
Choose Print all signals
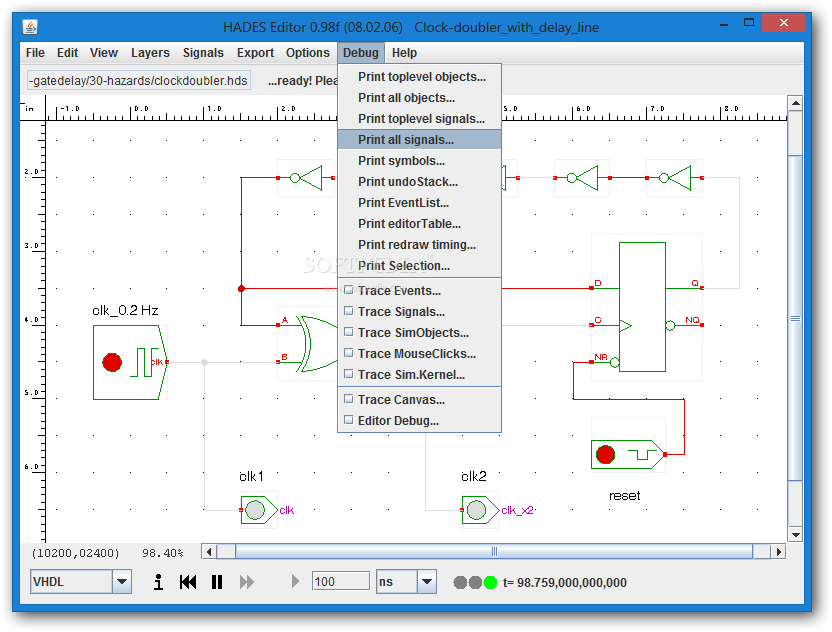click(x=419, y=140)
